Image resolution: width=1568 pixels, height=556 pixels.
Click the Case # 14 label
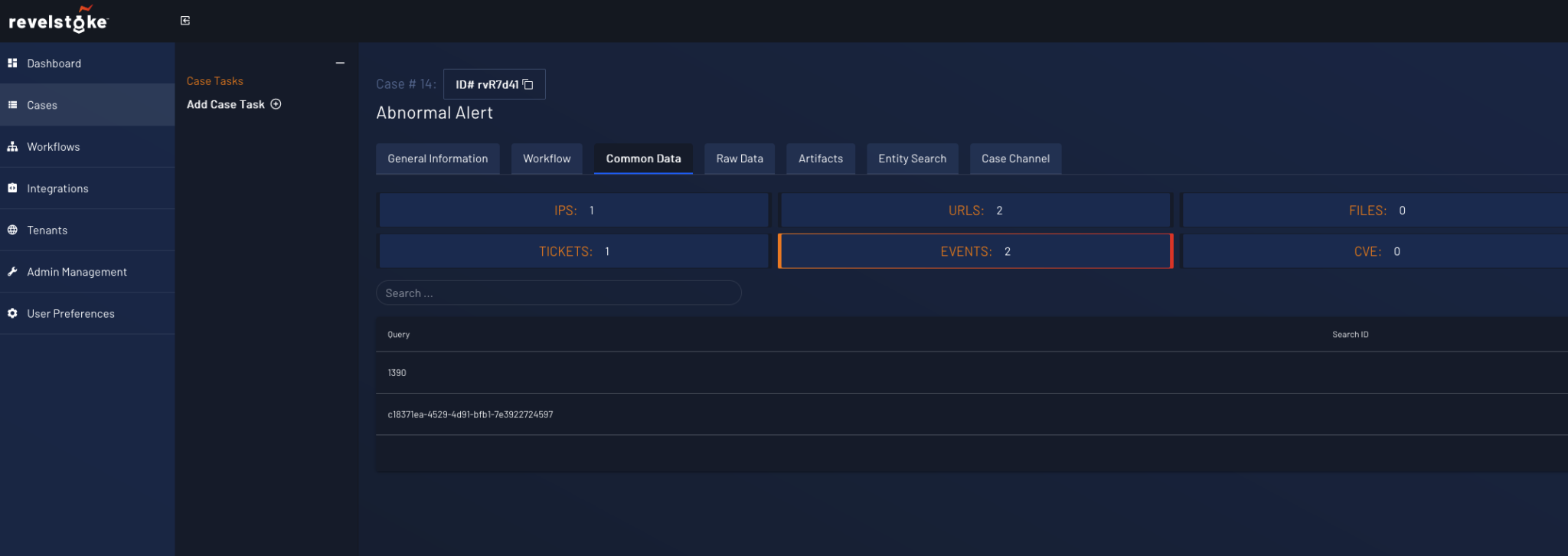(x=406, y=84)
